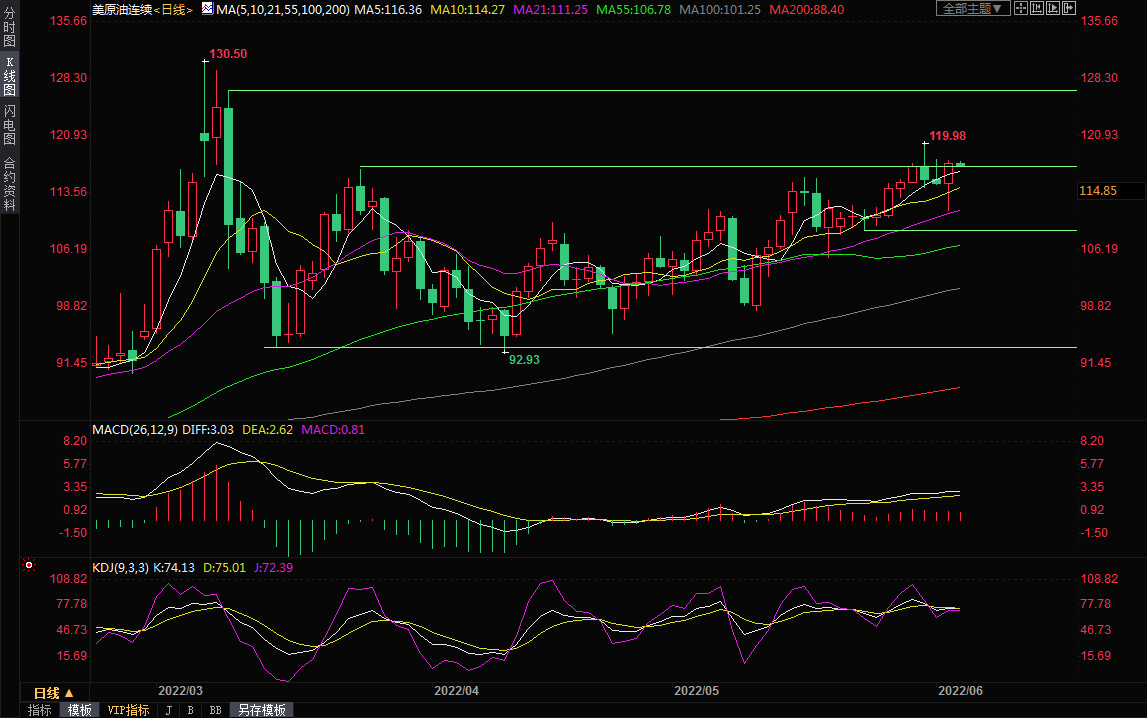Select the 模板 bottom tab
Screen dimensions: 1147x718
pos(79,710)
